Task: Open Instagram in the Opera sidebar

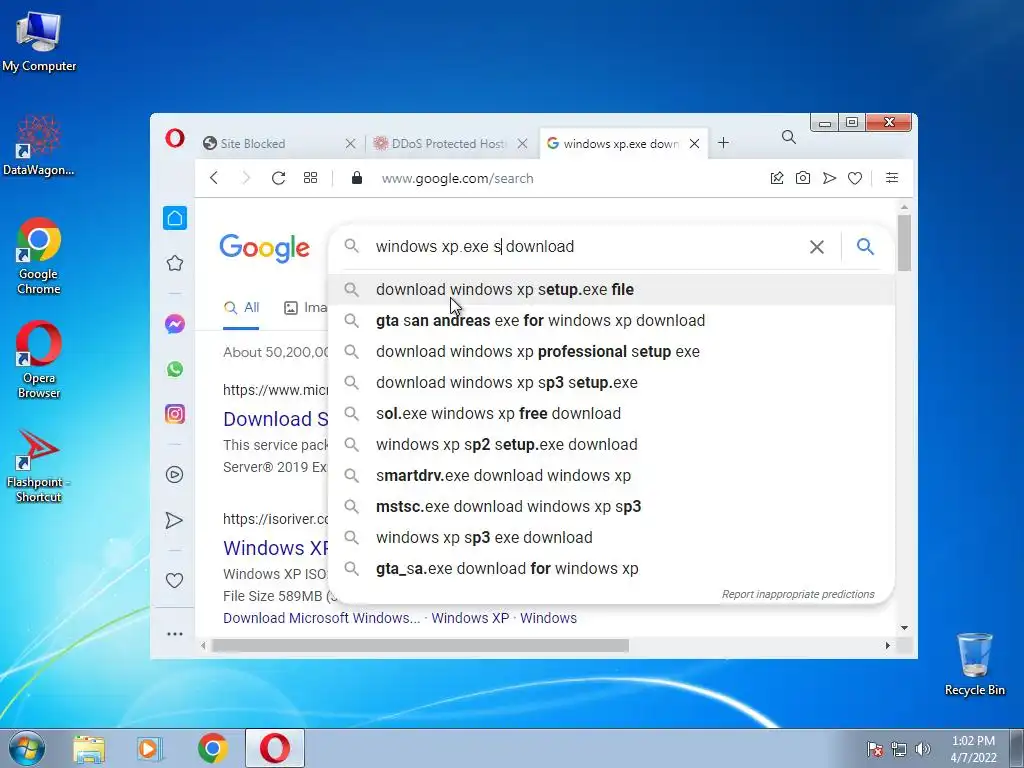Action: click(174, 414)
